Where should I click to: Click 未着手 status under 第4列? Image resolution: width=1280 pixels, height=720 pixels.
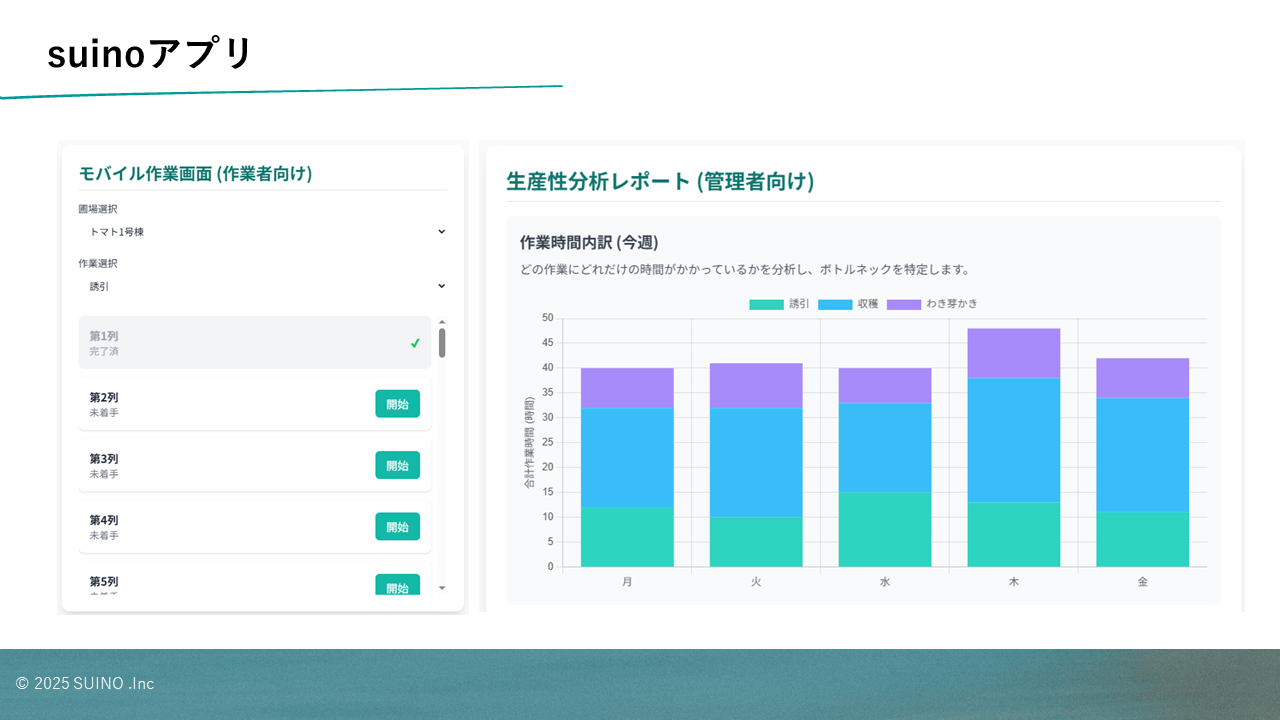(x=104, y=536)
